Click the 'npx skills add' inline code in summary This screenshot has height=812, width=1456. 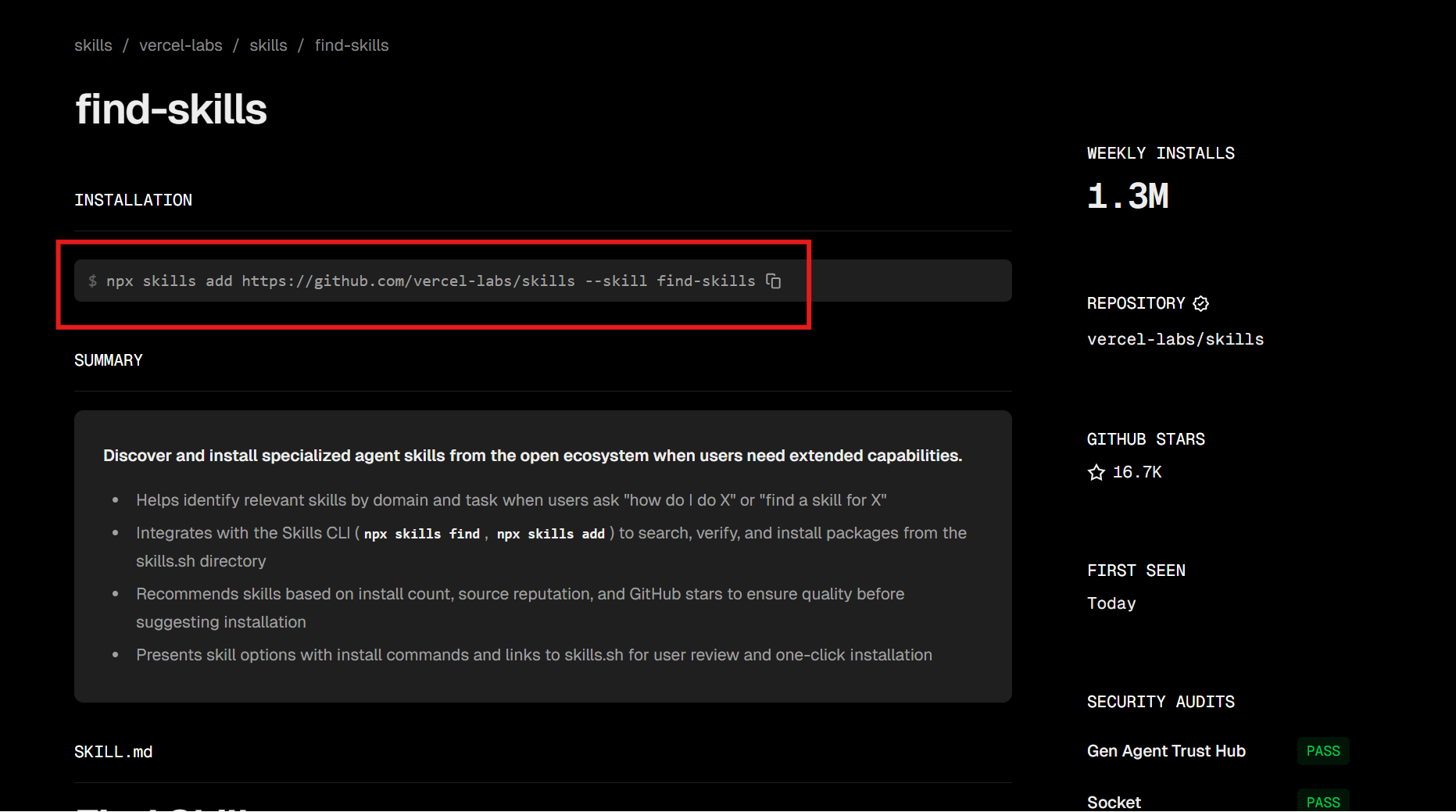click(x=551, y=534)
